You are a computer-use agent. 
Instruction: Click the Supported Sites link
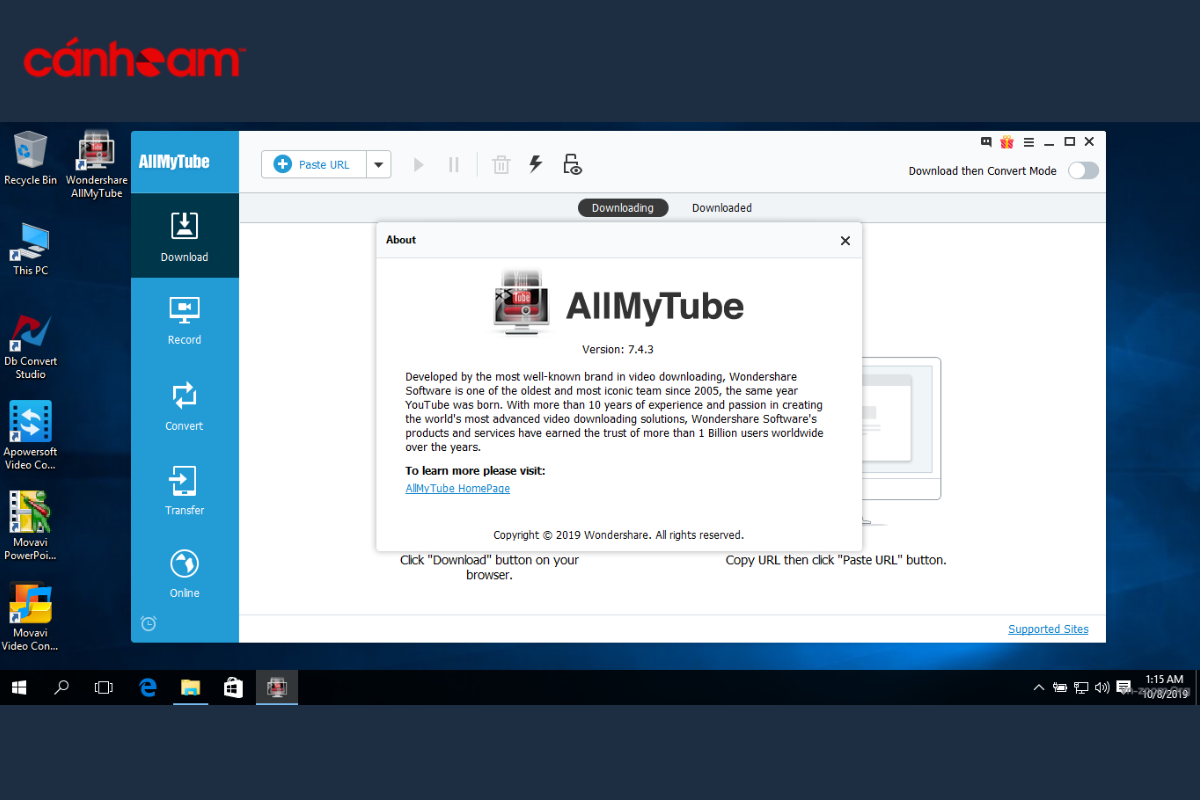[1048, 629]
